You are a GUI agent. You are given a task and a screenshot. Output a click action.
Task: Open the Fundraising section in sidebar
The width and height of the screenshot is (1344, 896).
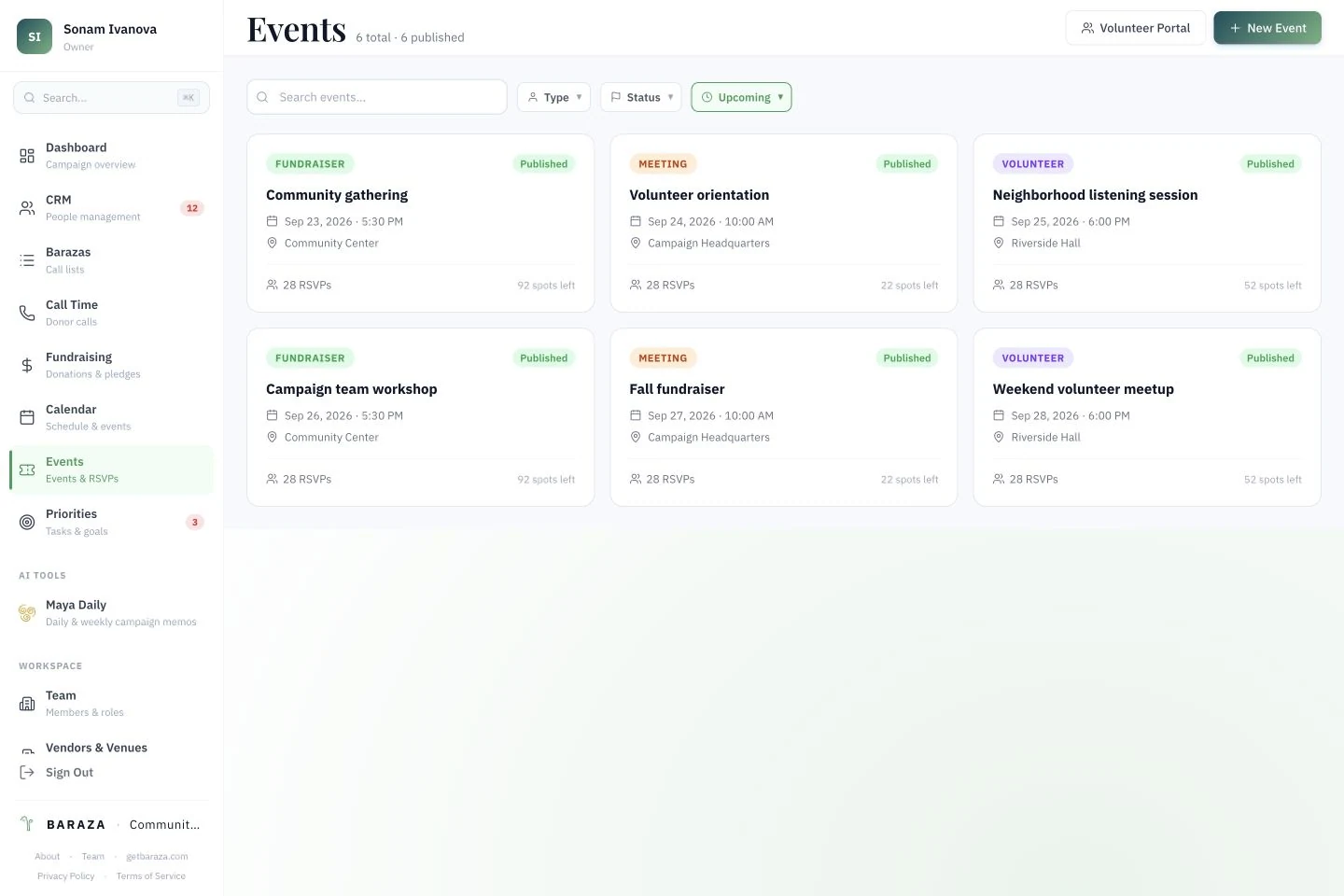pos(112,365)
